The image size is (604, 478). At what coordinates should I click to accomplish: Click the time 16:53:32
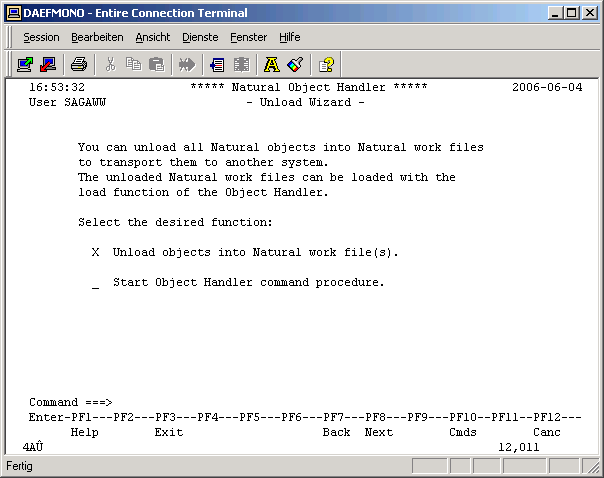click(57, 87)
